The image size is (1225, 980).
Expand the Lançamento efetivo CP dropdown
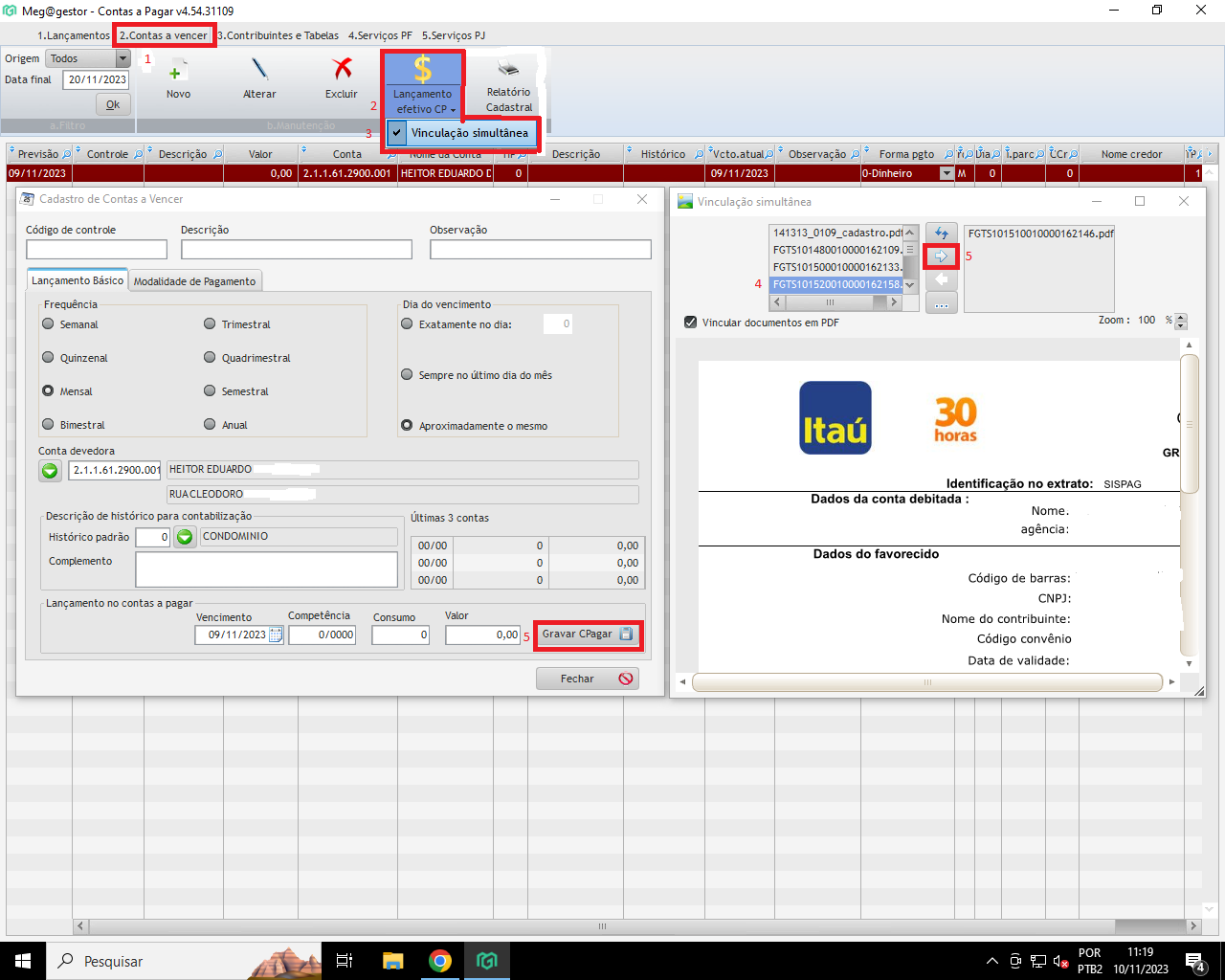pos(454,110)
